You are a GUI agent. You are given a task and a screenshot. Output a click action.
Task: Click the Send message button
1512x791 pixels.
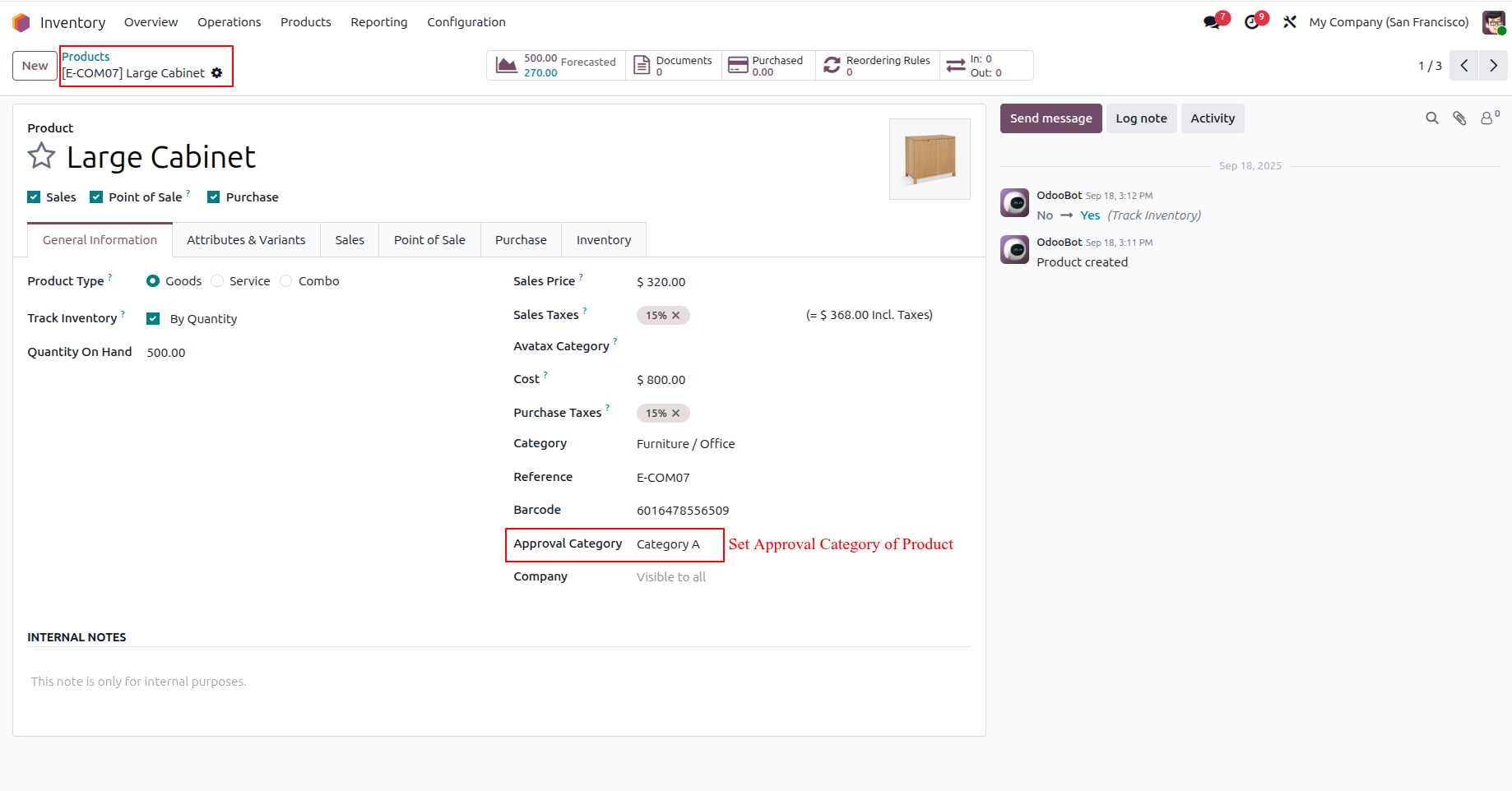1051,118
